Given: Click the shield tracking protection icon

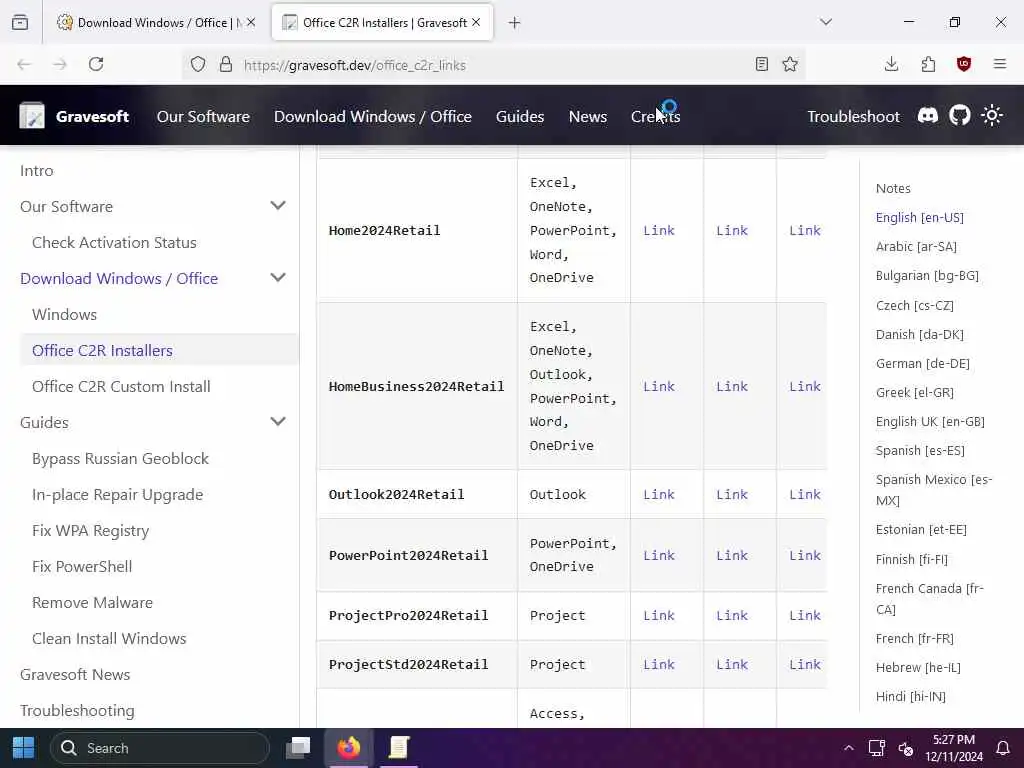Looking at the screenshot, I should [x=198, y=64].
